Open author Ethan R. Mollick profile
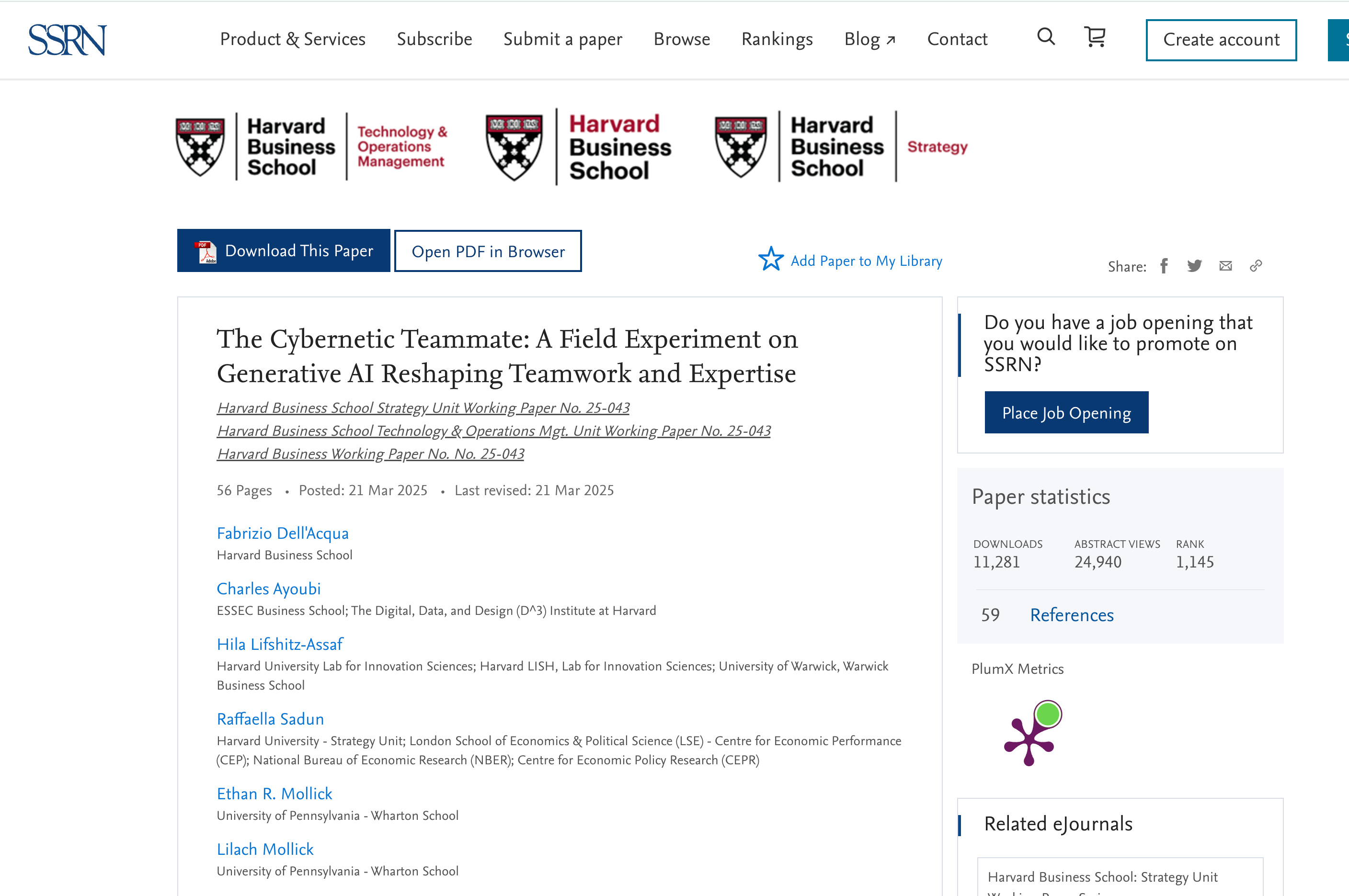Viewport: 1349px width, 896px height. point(274,794)
